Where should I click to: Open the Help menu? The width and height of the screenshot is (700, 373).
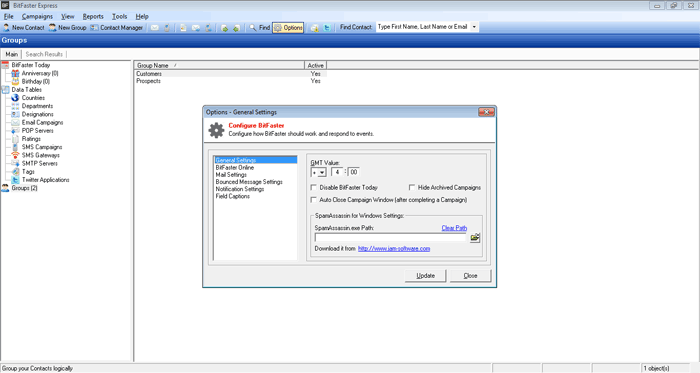point(142,17)
